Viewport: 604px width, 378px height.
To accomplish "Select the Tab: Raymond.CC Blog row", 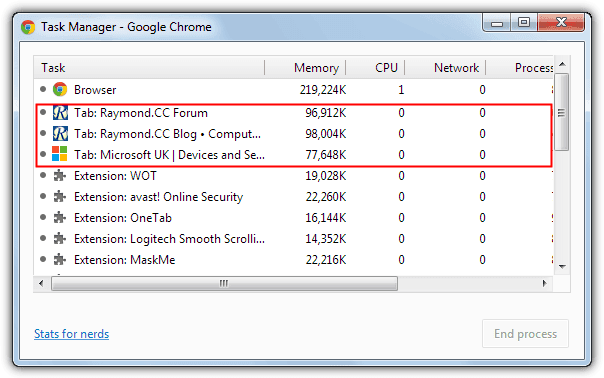I will click(294, 134).
